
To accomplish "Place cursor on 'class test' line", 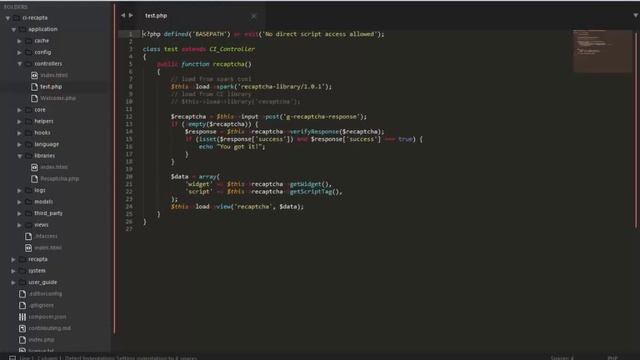I will point(199,49).
